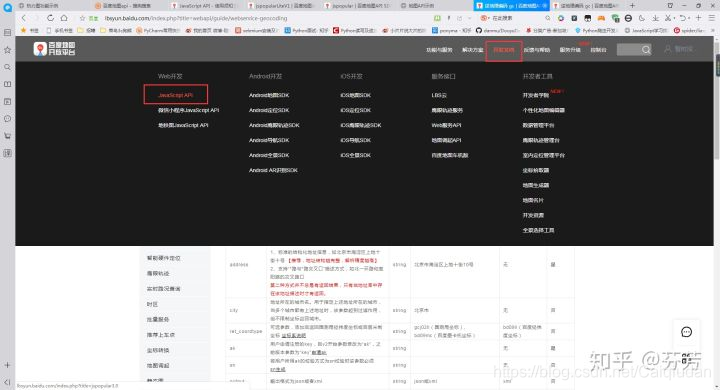Open the JavaScript API link under Web开发
The width and height of the screenshot is (720, 390).
(175, 95)
